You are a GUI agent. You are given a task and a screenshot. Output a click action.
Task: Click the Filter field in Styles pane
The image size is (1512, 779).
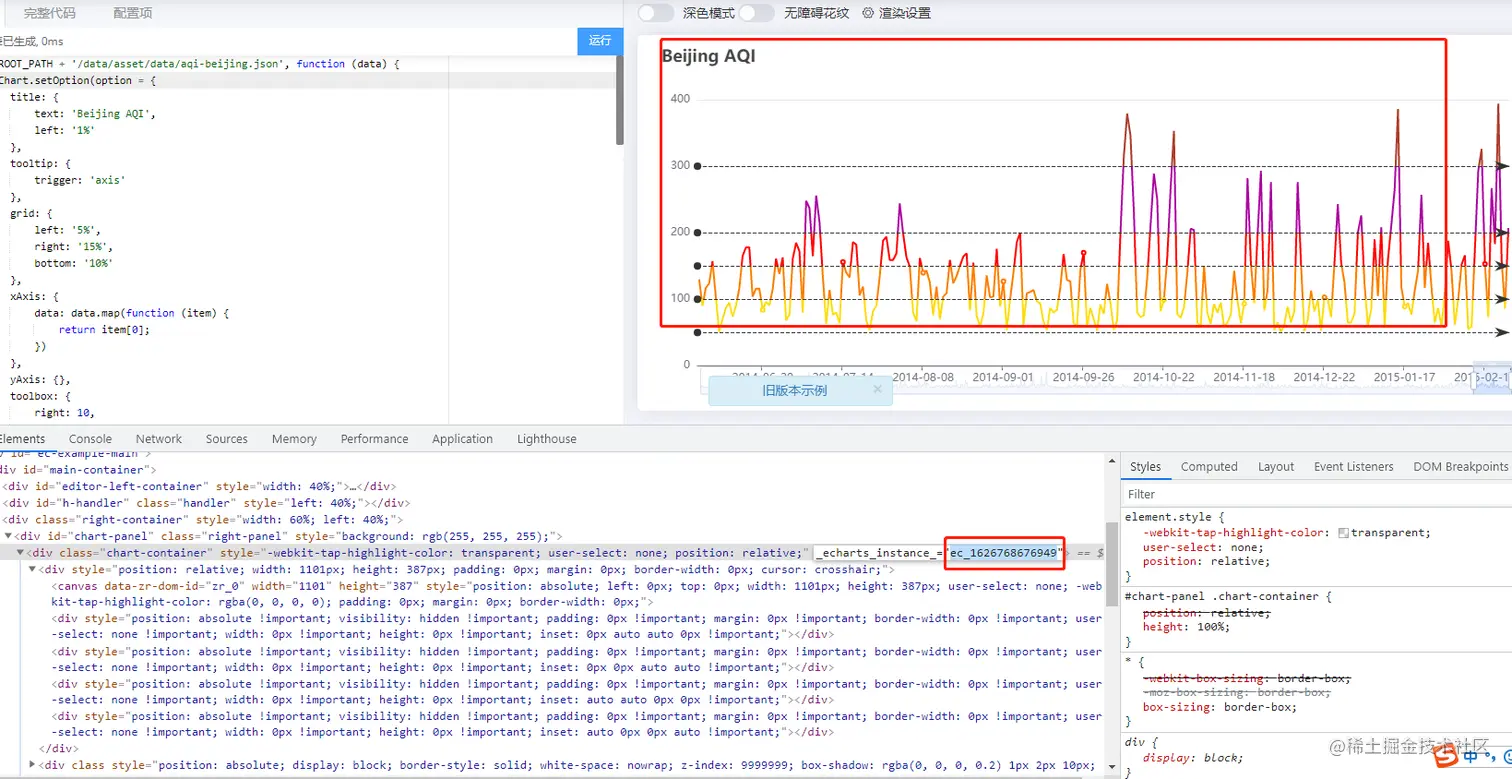tap(1315, 494)
